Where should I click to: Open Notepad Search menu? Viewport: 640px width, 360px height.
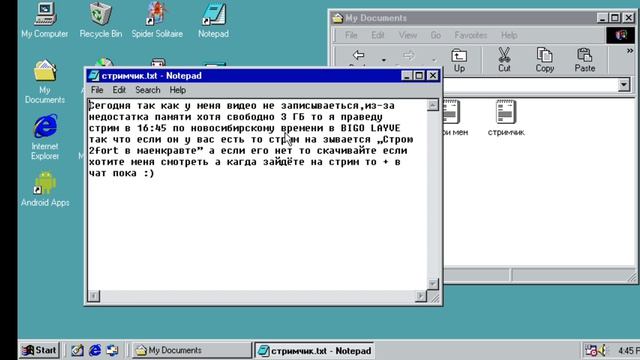[x=147, y=90]
